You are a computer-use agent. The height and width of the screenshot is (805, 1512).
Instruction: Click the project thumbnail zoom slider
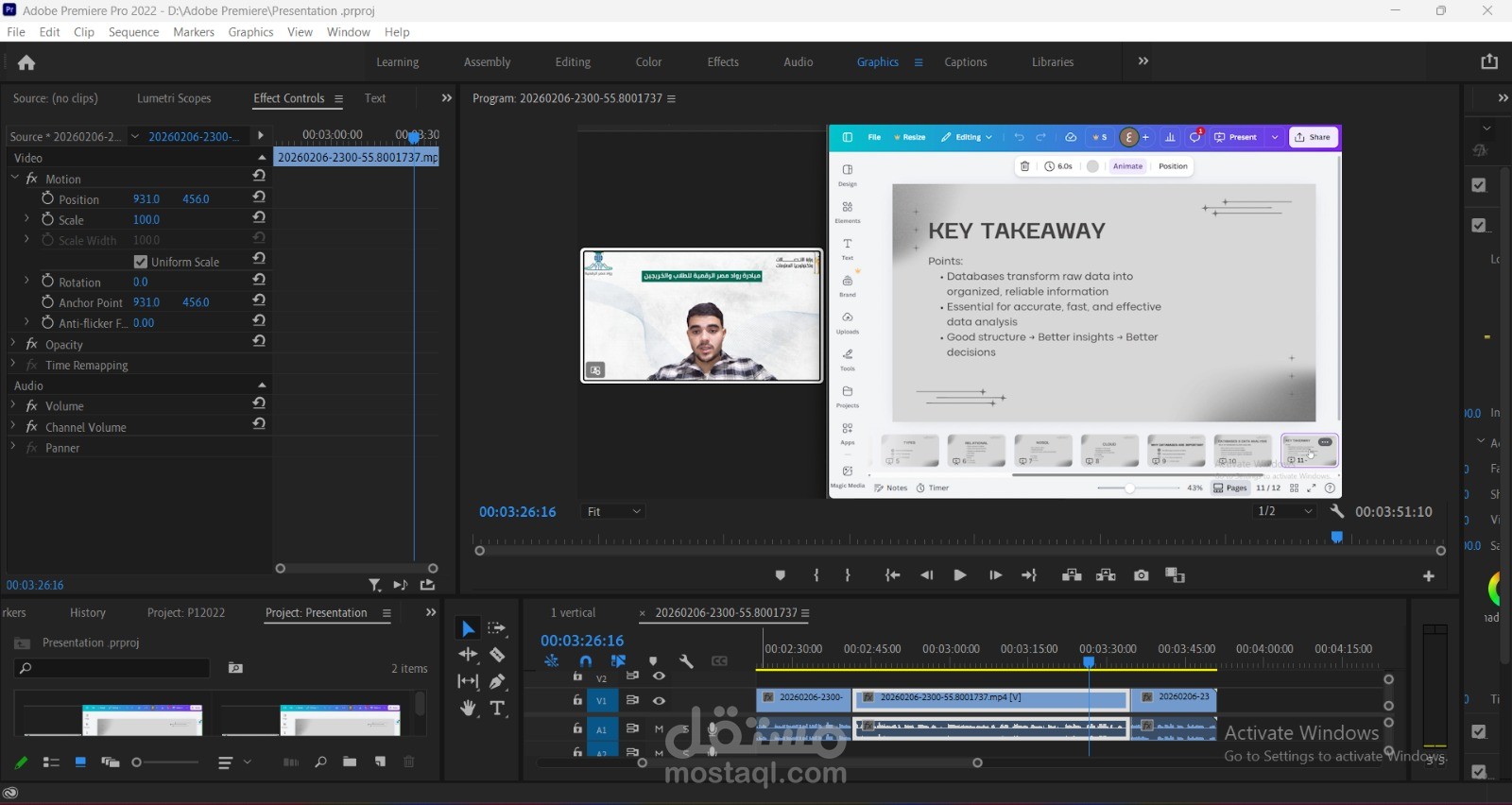click(x=137, y=762)
